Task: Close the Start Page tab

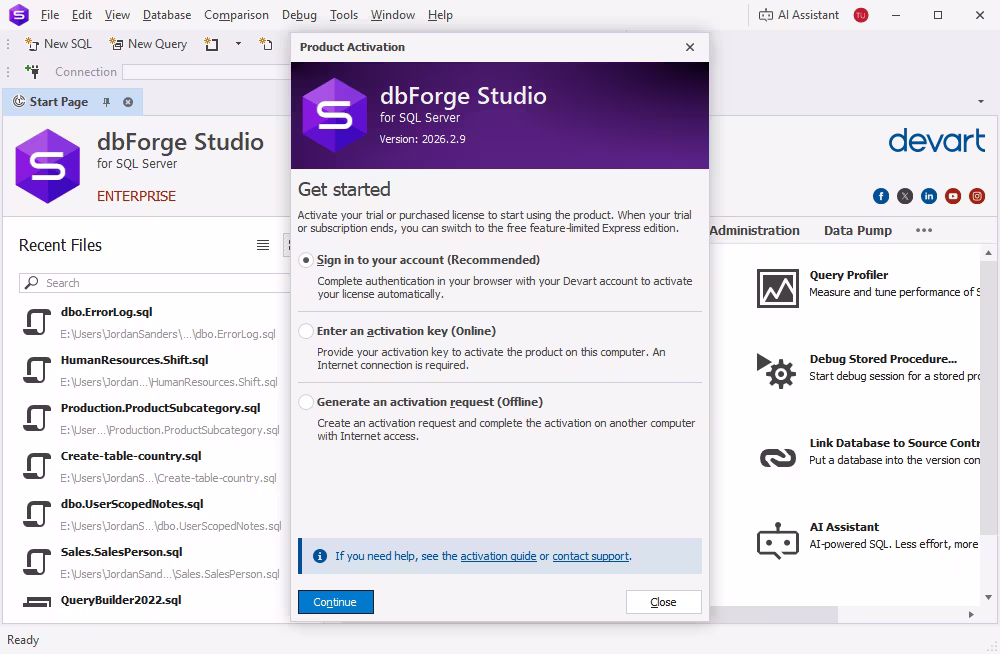Action: tap(128, 102)
